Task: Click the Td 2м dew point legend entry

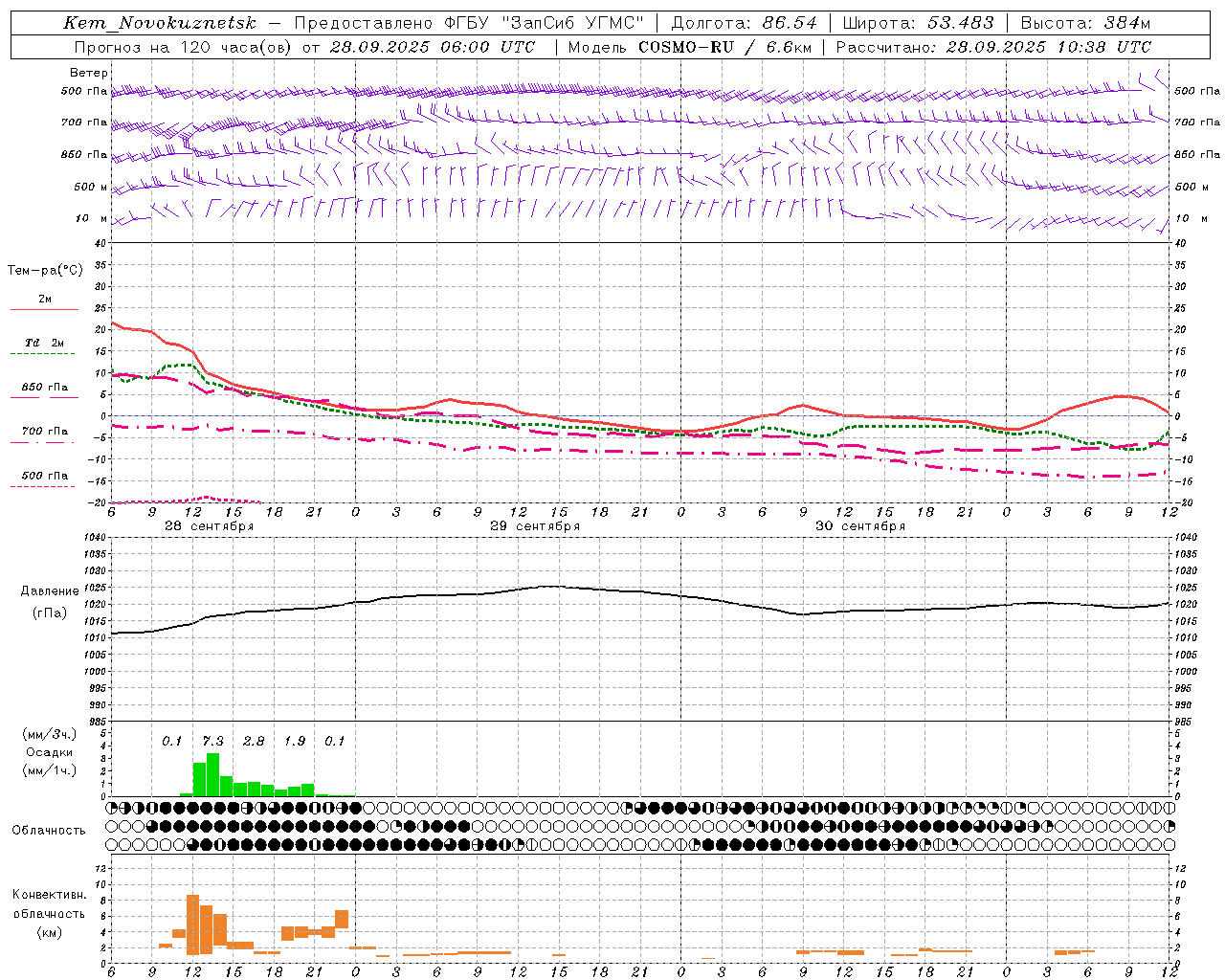Action: [x=45, y=343]
